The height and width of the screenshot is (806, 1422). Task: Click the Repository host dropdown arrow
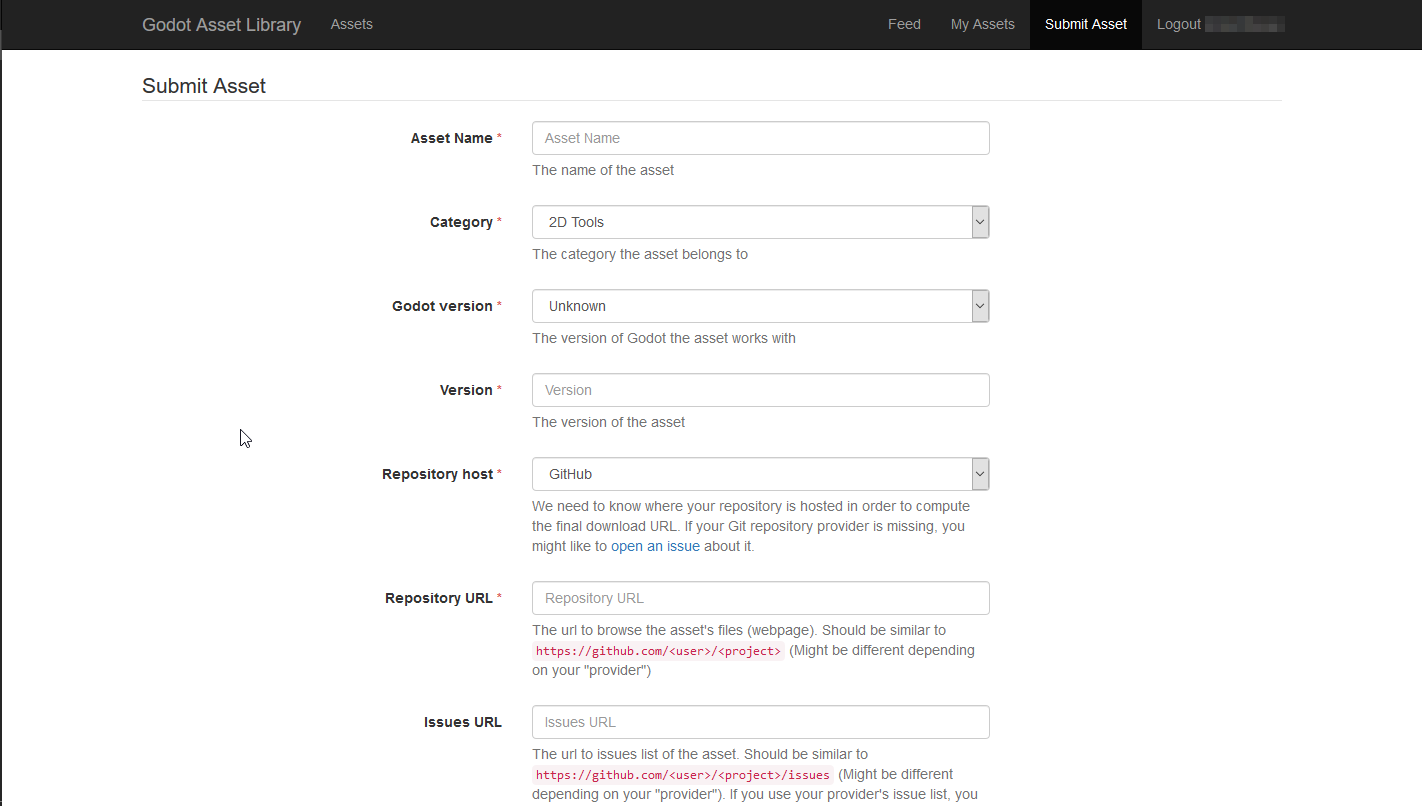(x=980, y=474)
